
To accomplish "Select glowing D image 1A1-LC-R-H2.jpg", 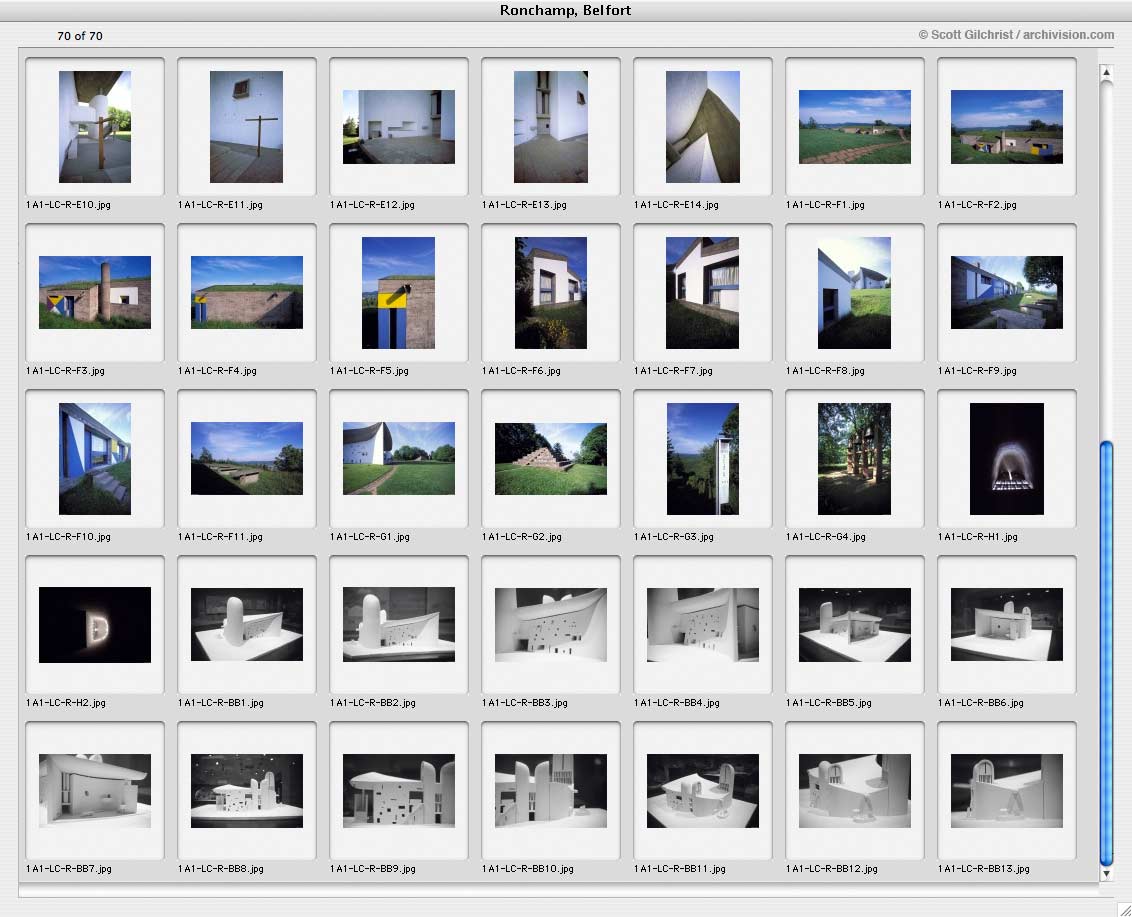I will (95, 625).
